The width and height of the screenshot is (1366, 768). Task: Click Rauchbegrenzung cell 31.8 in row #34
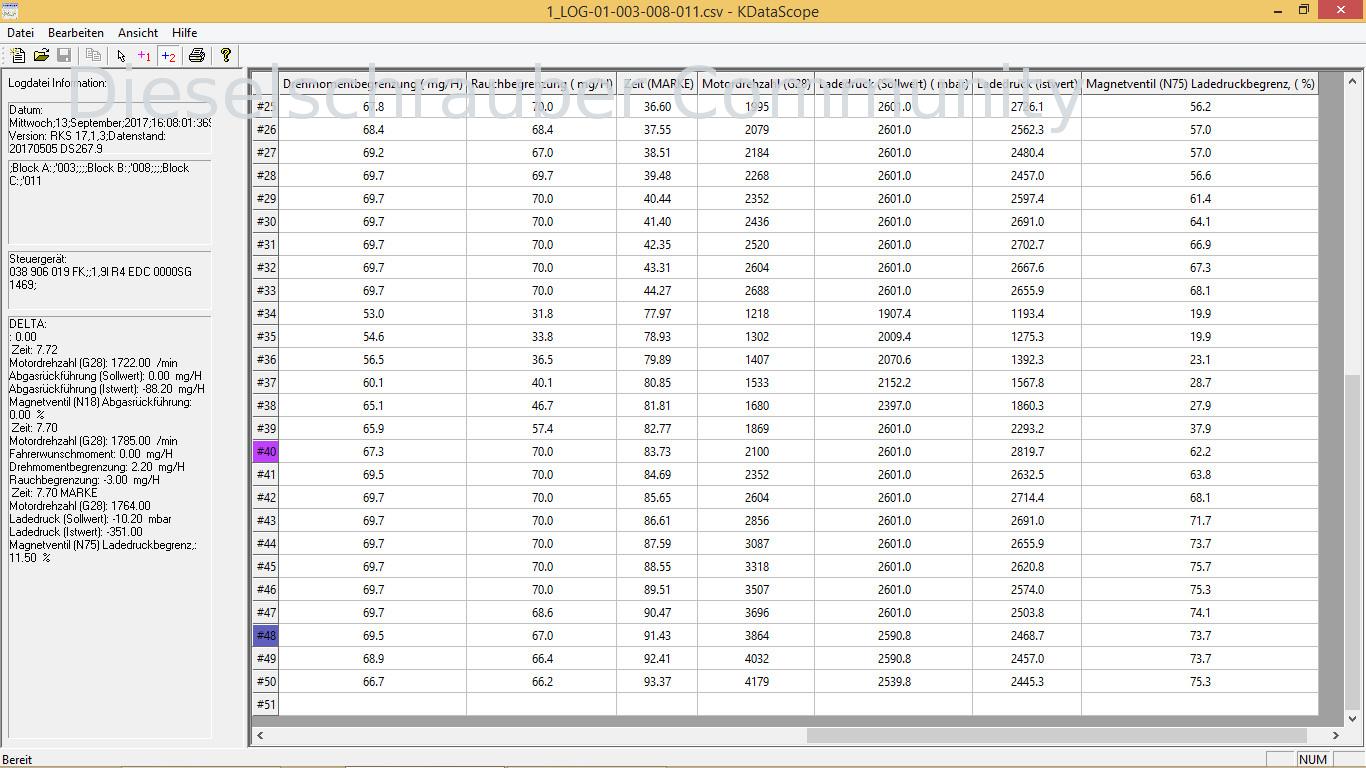[541, 314]
